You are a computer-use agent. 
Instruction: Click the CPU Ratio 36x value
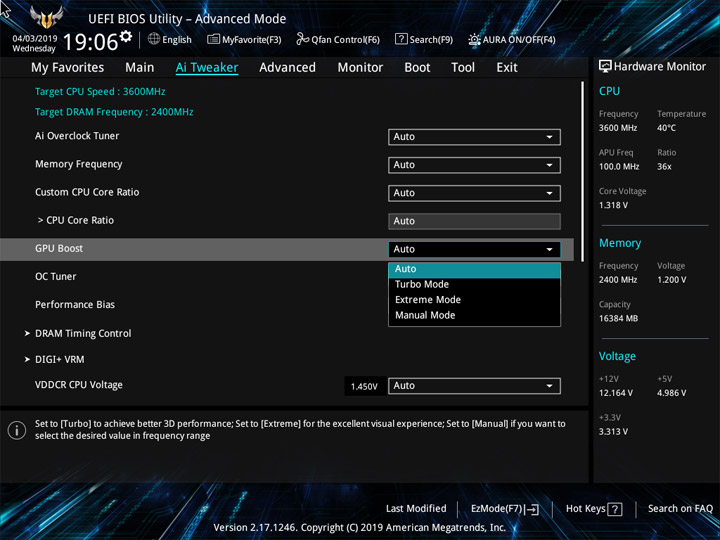pyautogui.click(x=664, y=167)
